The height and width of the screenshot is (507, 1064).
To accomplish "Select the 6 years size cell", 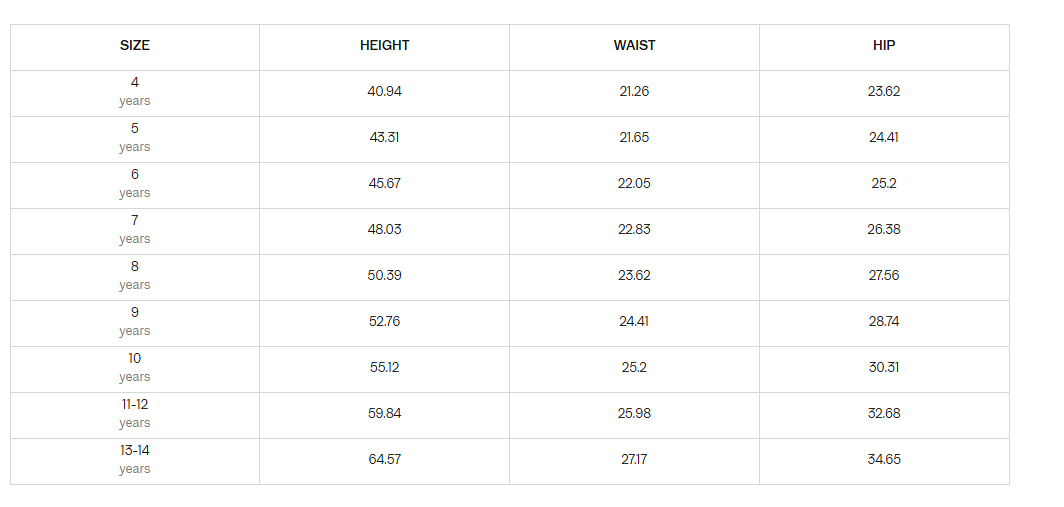I will tap(134, 184).
